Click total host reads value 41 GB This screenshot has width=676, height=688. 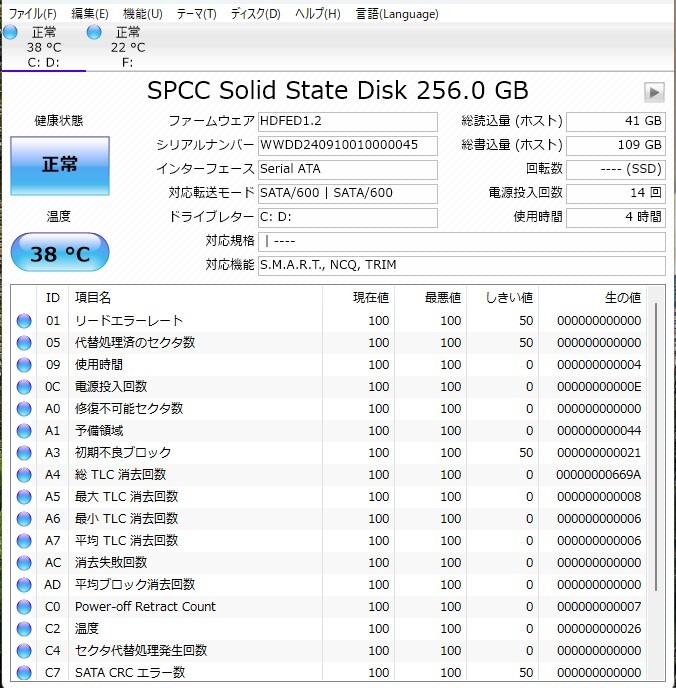pos(616,122)
